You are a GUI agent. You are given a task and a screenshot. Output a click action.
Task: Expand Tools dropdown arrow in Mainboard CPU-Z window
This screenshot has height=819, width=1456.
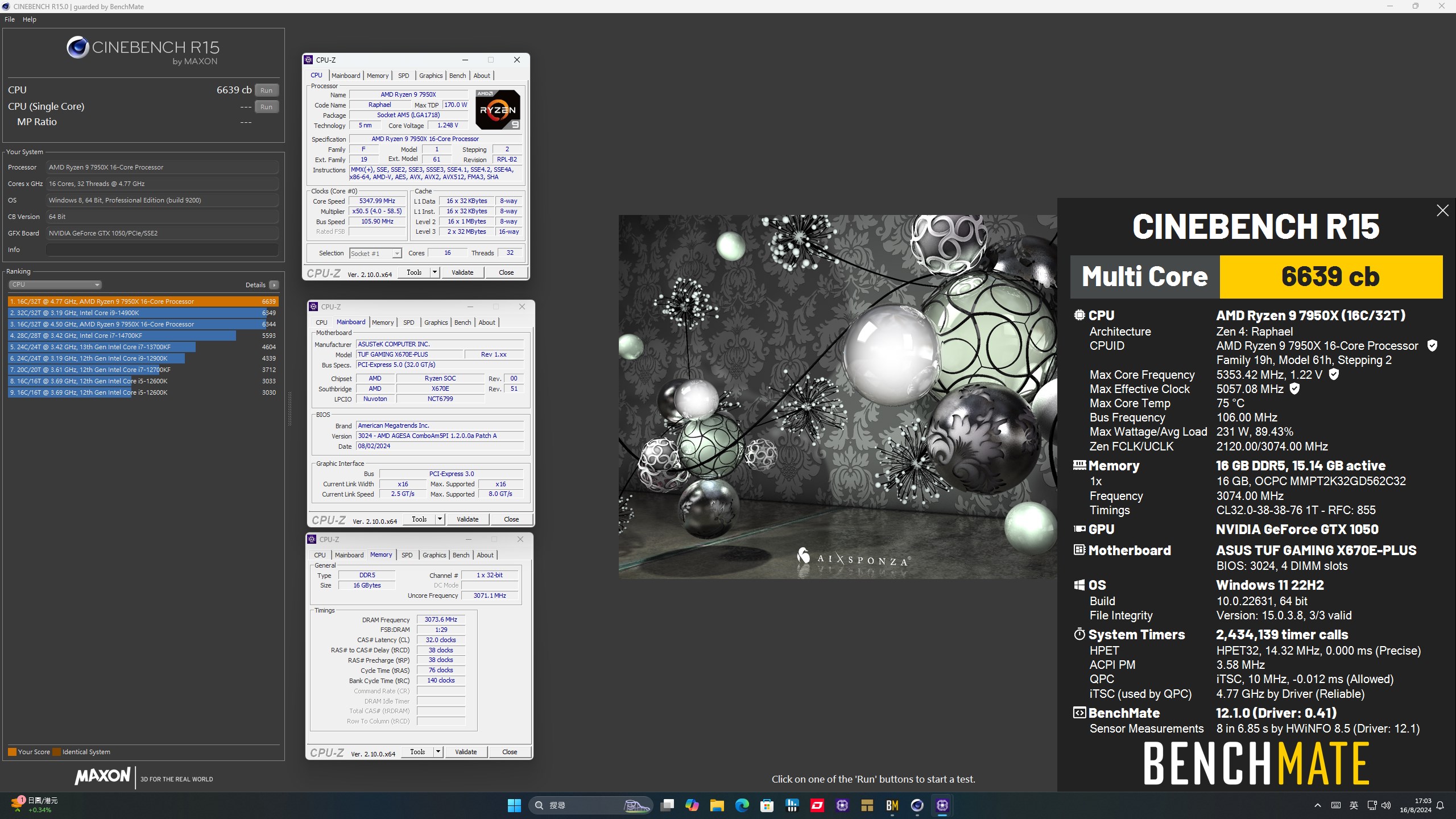(x=440, y=519)
